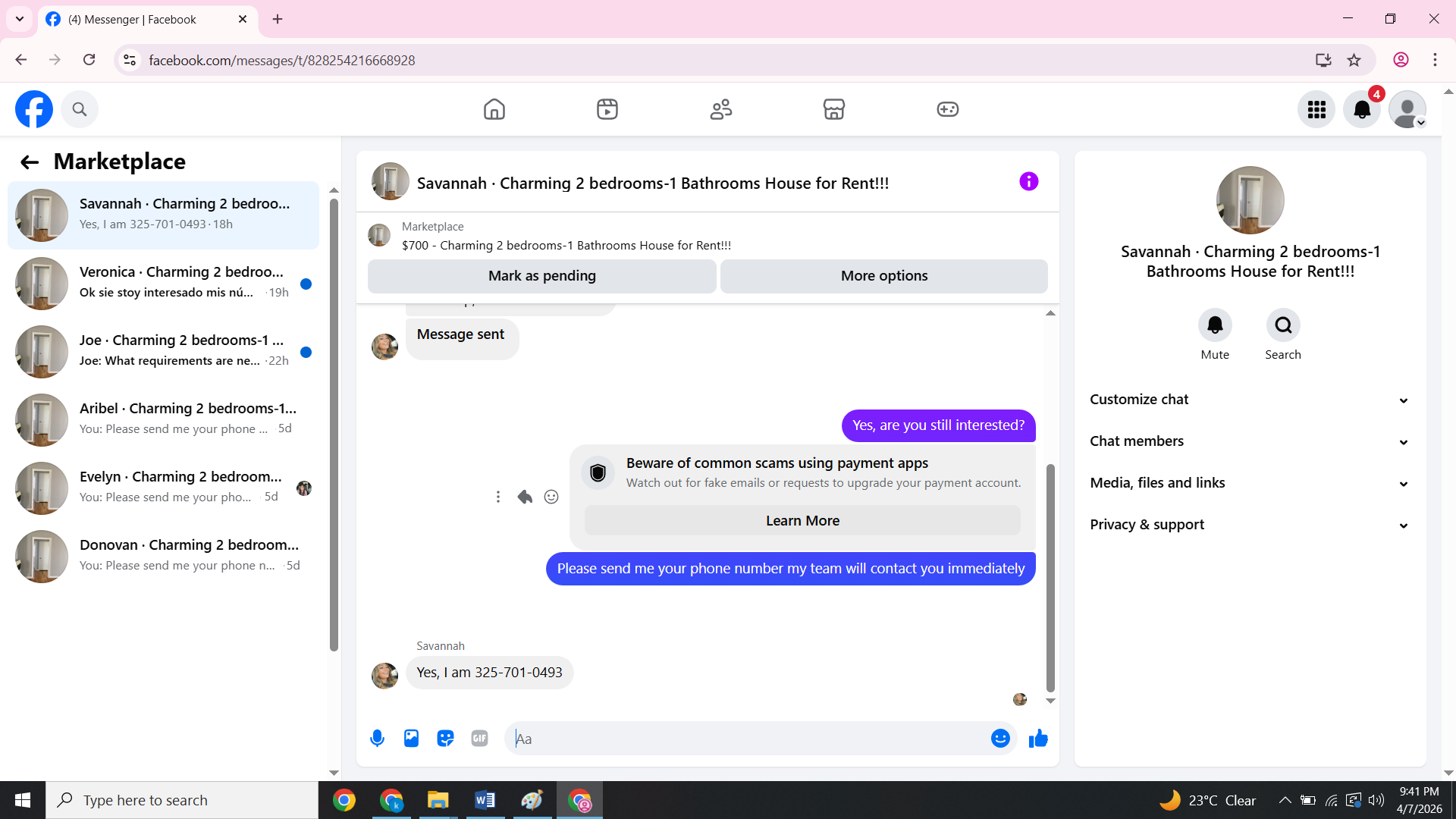Reply to the scam warning message

click(x=525, y=497)
